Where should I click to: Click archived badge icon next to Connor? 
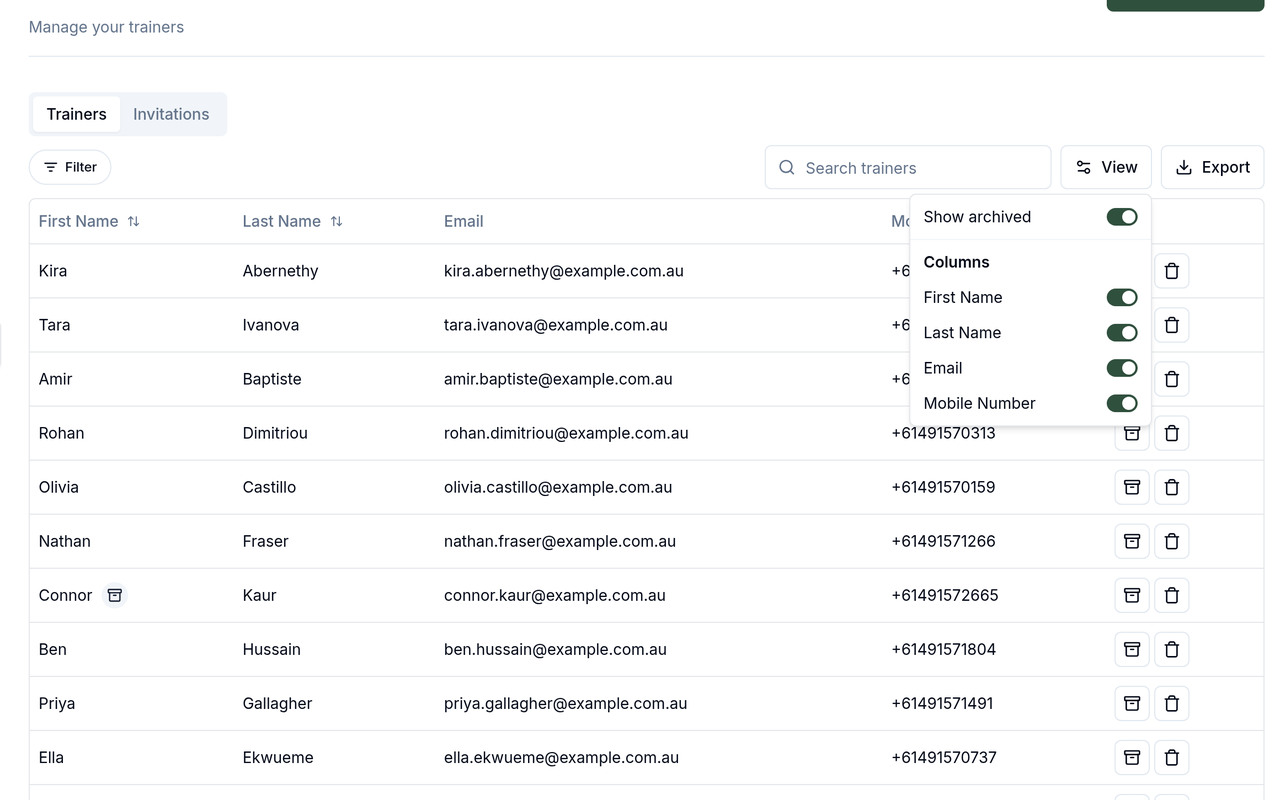(115, 595)
